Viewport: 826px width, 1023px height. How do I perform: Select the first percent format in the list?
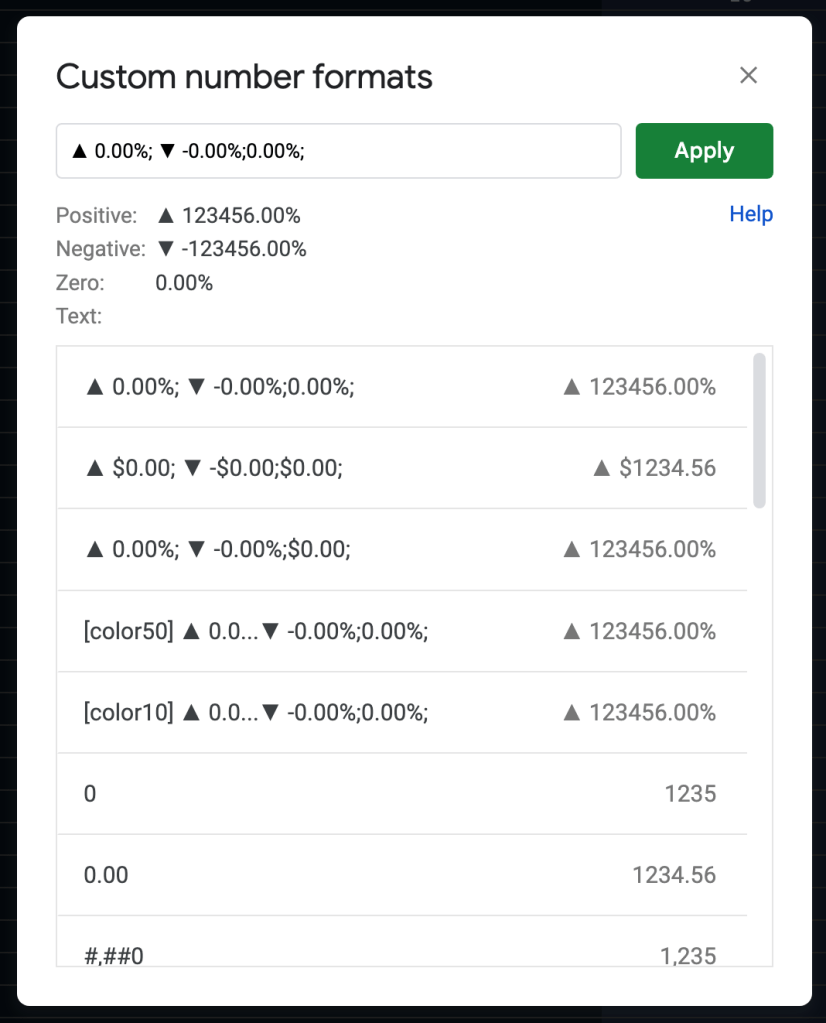(x=220, y=387)
